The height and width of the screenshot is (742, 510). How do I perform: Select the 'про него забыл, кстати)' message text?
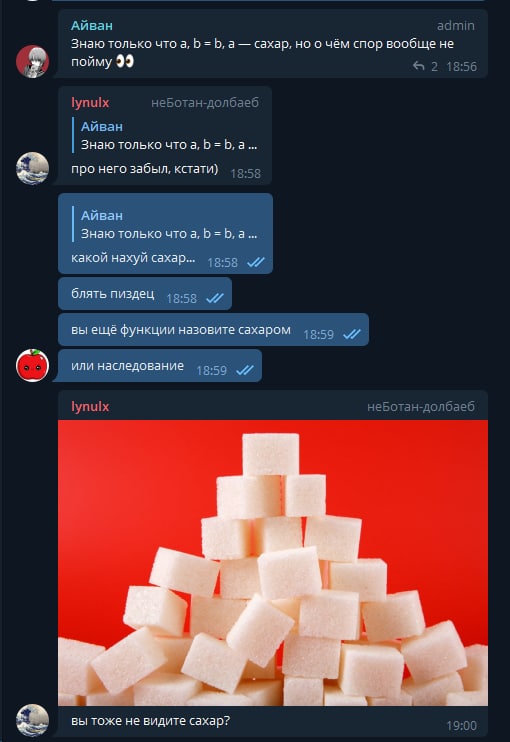(x=145, y=168)
